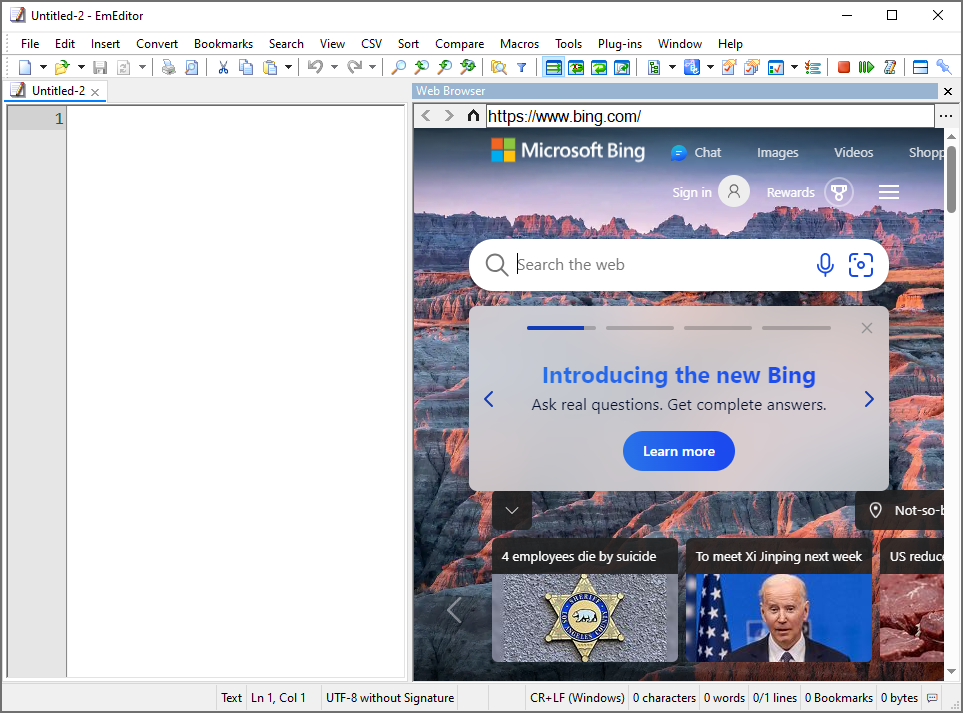The height and width of the screenshot is (713, 963).
Task: Create a new document with the New icon
Action: (25, 67)
